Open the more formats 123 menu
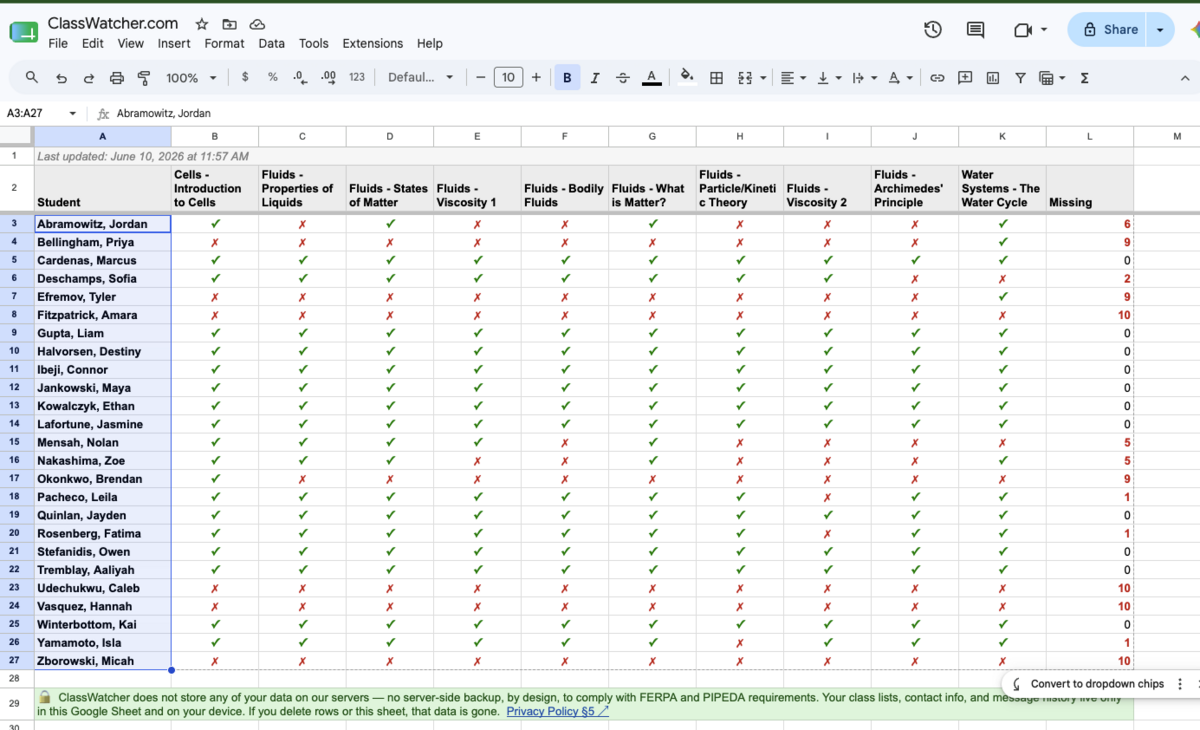Screen dimensions: 1200x730 (x=357, y=77)
